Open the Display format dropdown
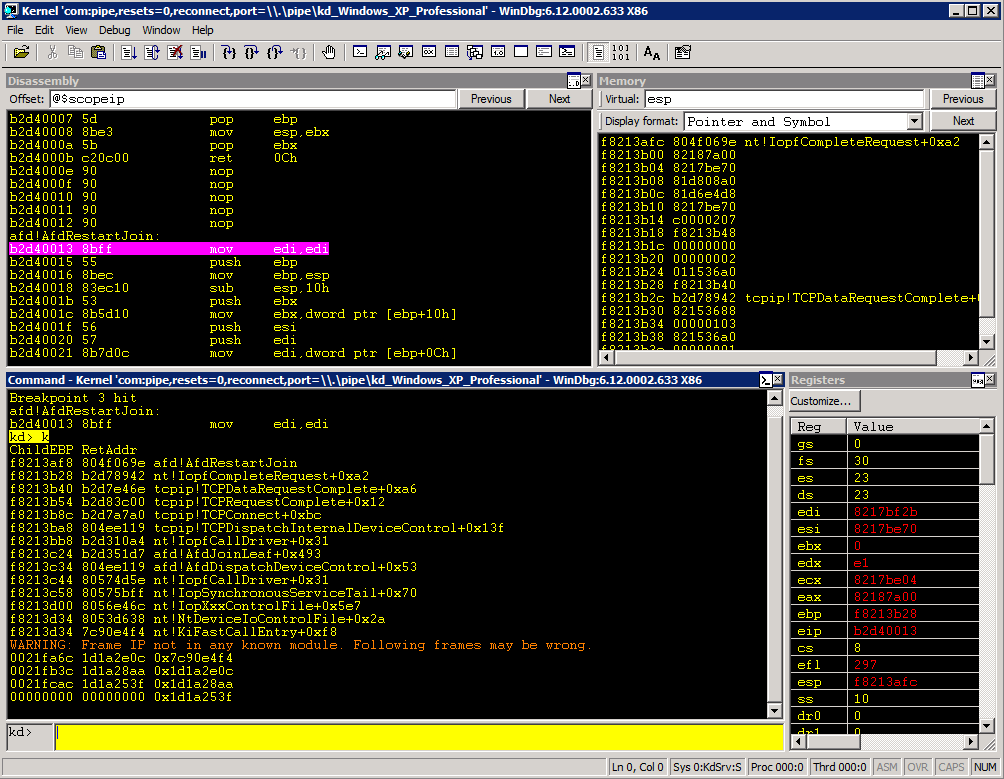The image size is (1004, 779). (914, 122)
